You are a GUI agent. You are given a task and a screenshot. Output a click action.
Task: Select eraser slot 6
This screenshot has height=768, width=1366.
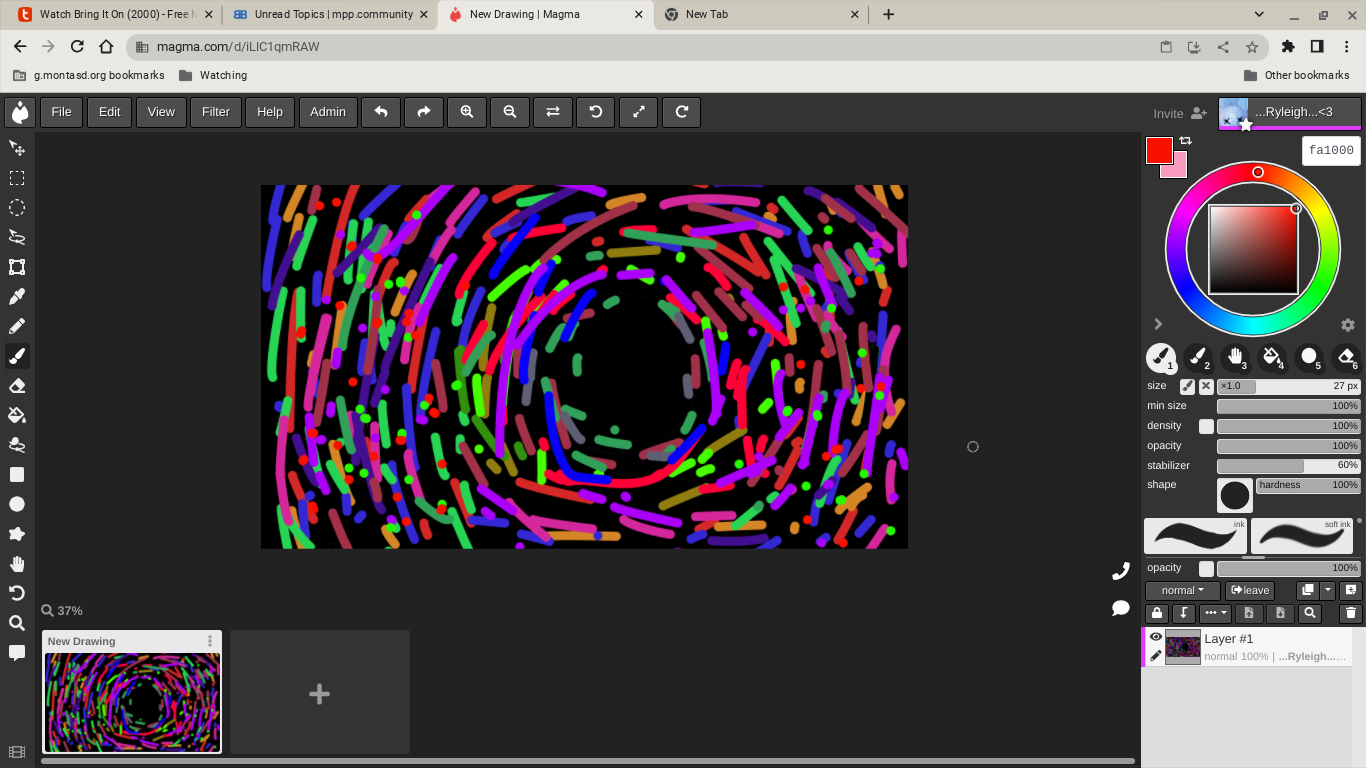coord(1347,357)
